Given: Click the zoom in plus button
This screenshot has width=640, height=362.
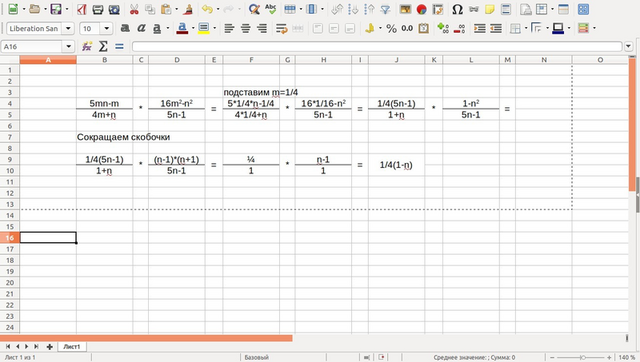Looking at the screenshot, I should tap(609, 358).
